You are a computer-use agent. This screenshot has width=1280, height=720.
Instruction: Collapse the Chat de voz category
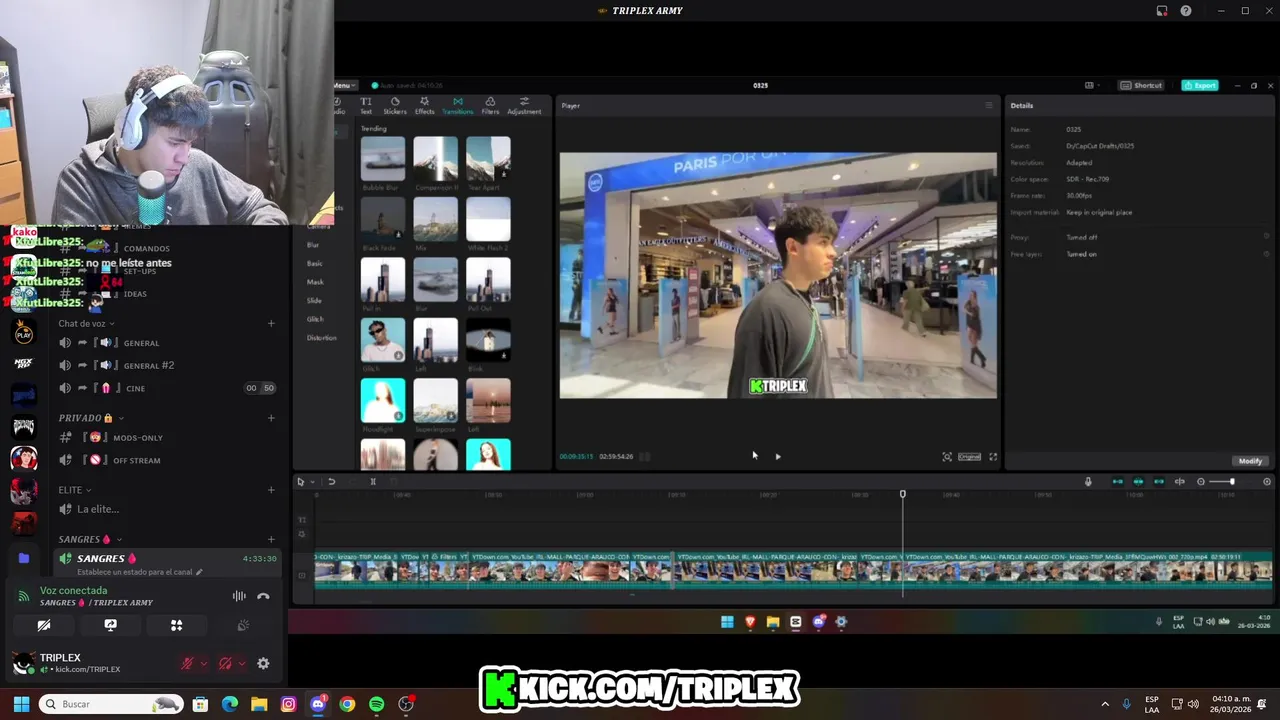click(x=86, y=324)
